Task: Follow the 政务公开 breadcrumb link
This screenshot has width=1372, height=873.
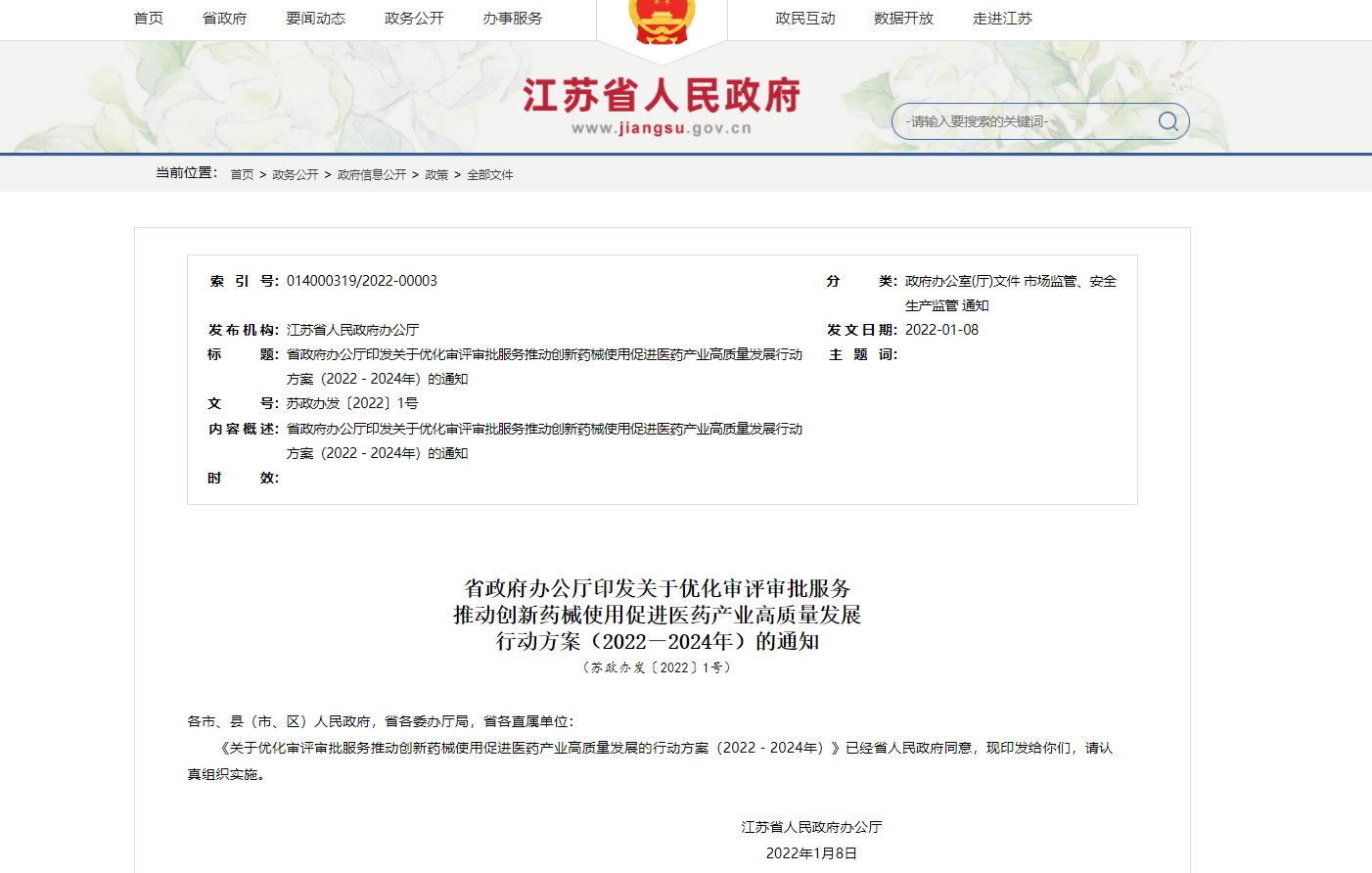Action: tap(296, 175)
